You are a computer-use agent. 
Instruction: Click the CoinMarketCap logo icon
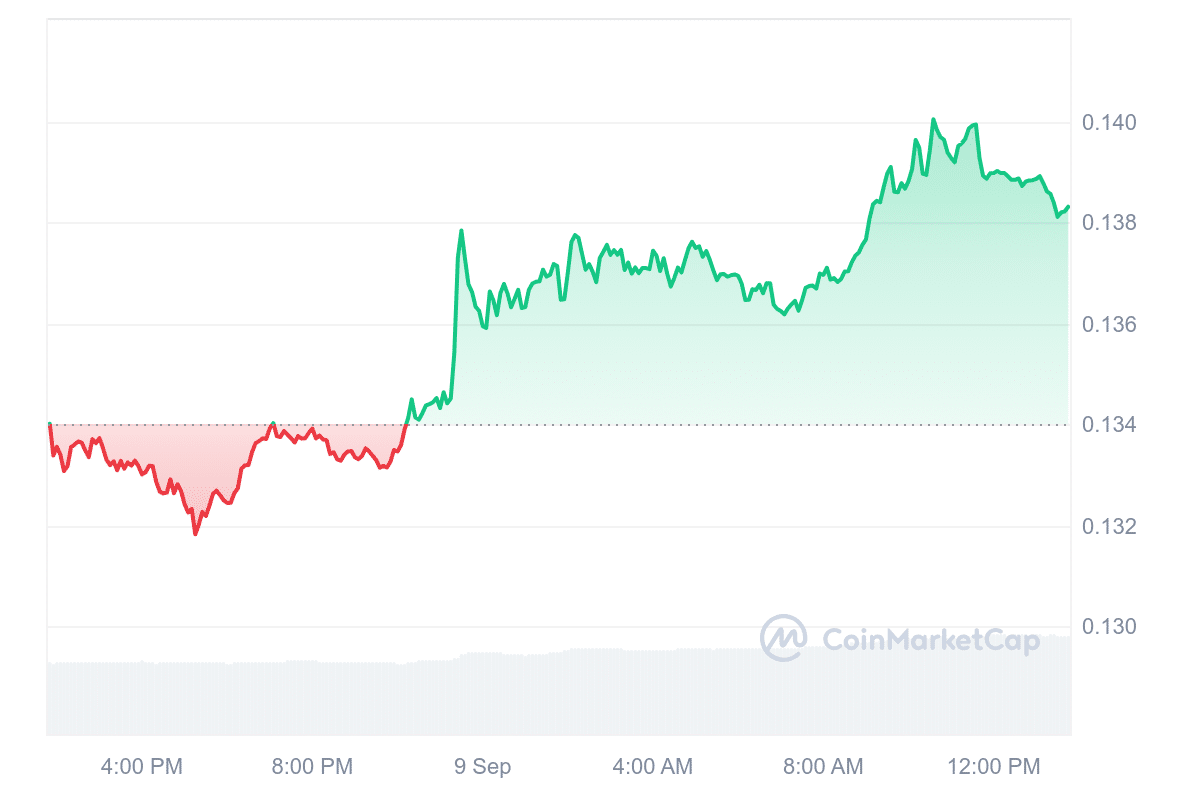click(783, 638)
